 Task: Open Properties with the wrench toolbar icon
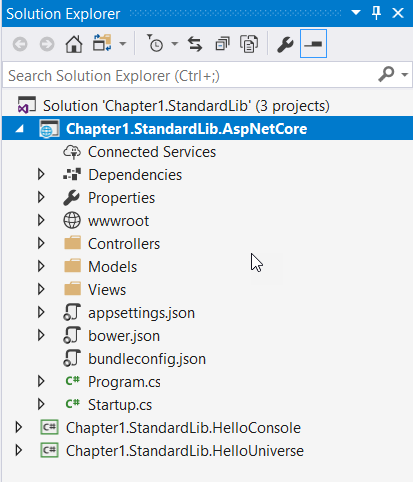pos(285,44)
